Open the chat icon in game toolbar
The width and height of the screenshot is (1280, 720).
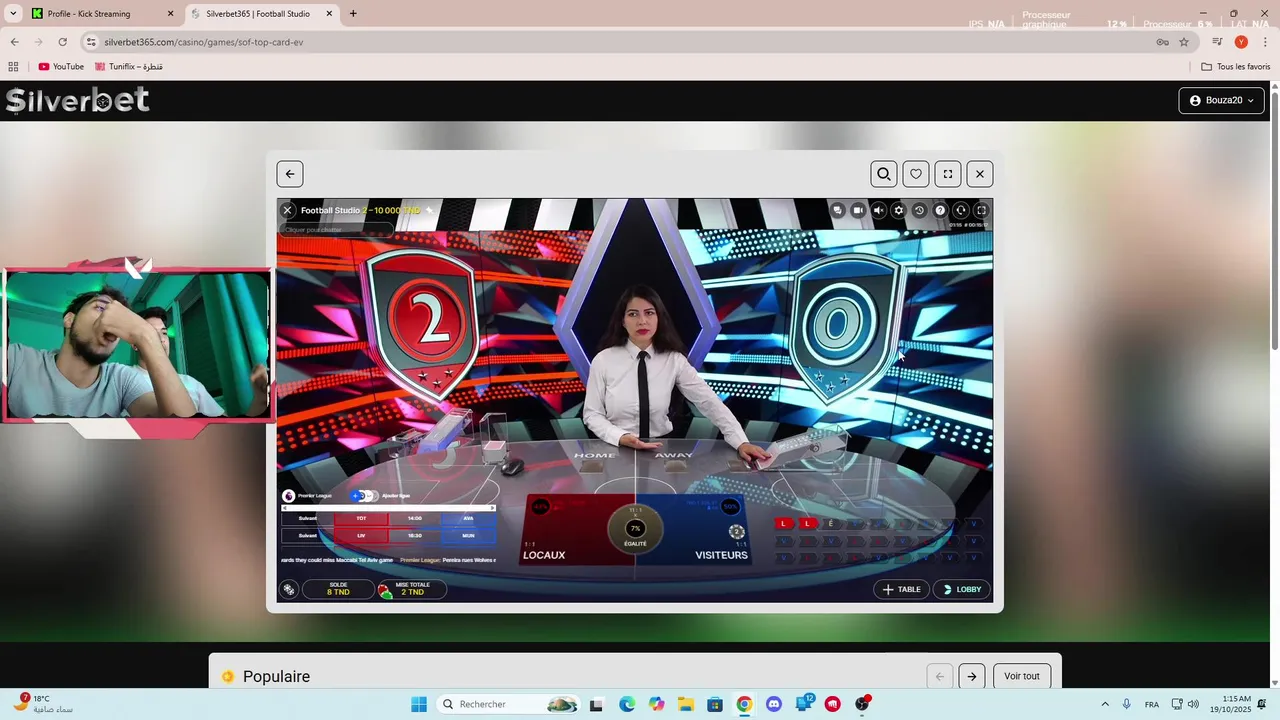[x=837, y=210]
